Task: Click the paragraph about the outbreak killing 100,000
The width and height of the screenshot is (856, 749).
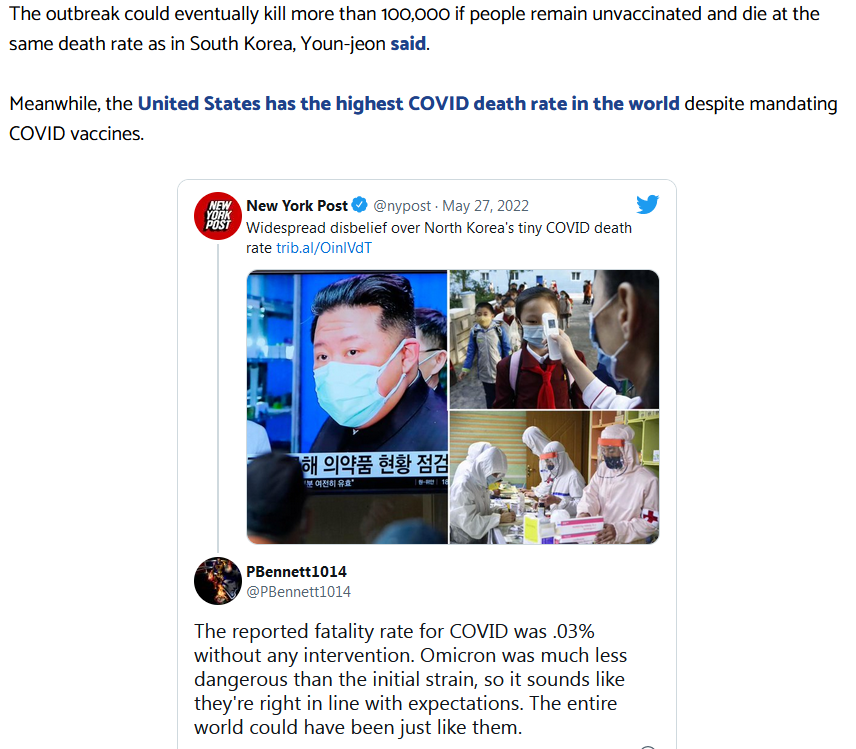Action: (x=414, y=28)
